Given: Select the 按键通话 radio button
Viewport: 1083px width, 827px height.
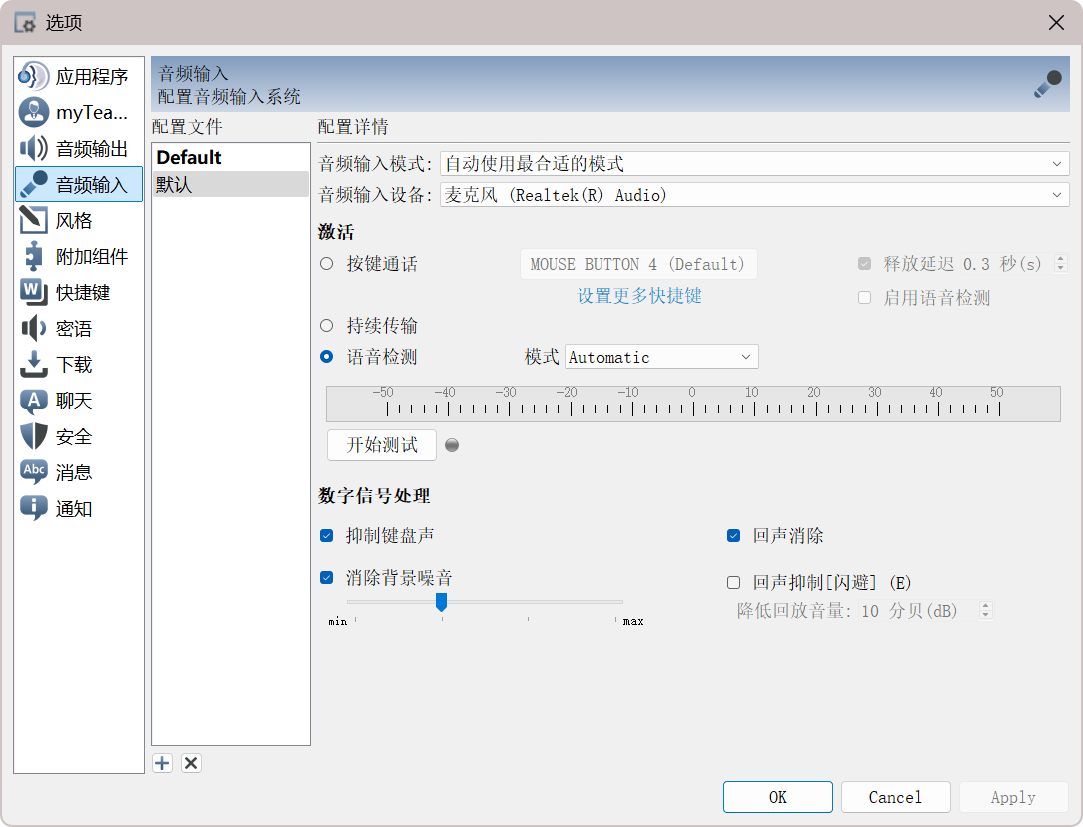Looking at the screenshot, I should 327,265.
